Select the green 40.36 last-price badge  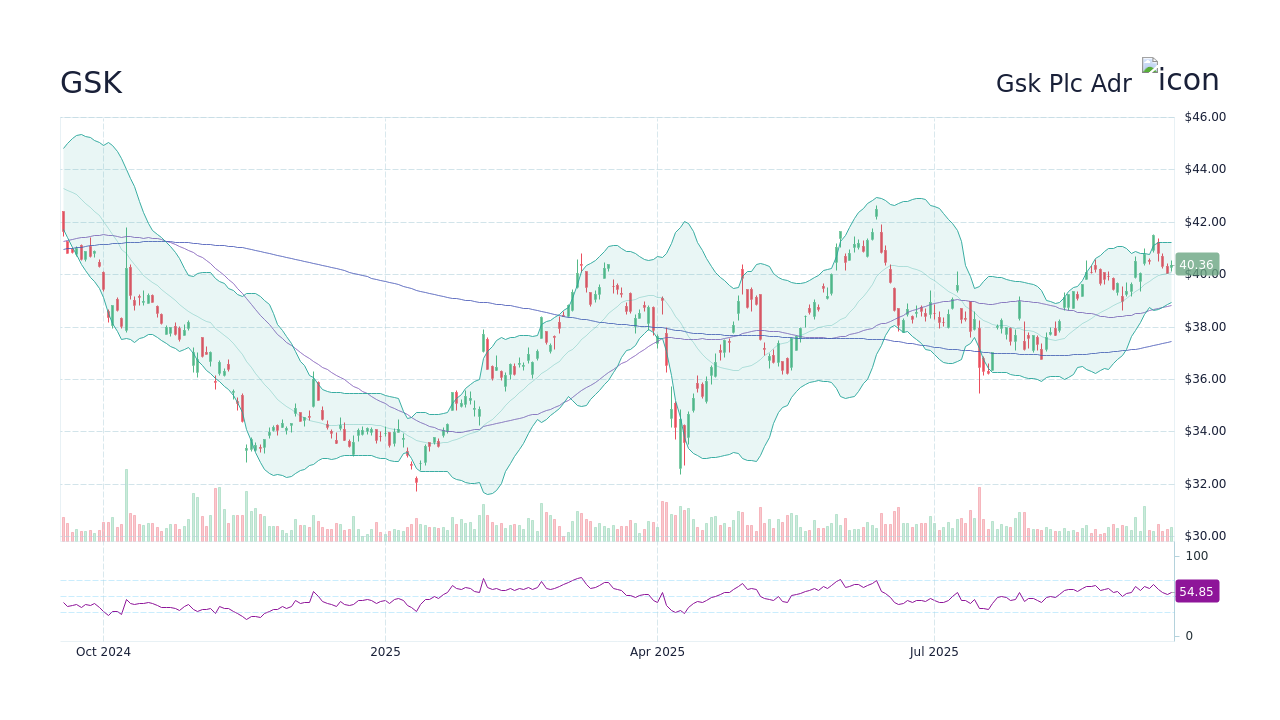[x=1196, y=264]
